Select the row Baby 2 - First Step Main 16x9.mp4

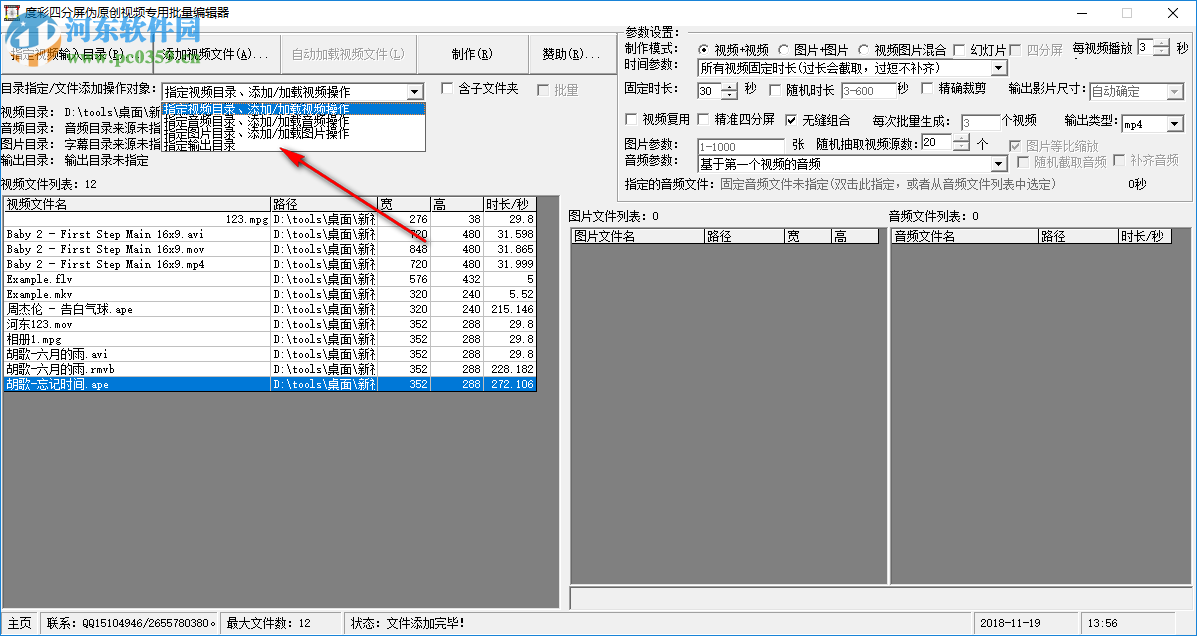point(270,264)
